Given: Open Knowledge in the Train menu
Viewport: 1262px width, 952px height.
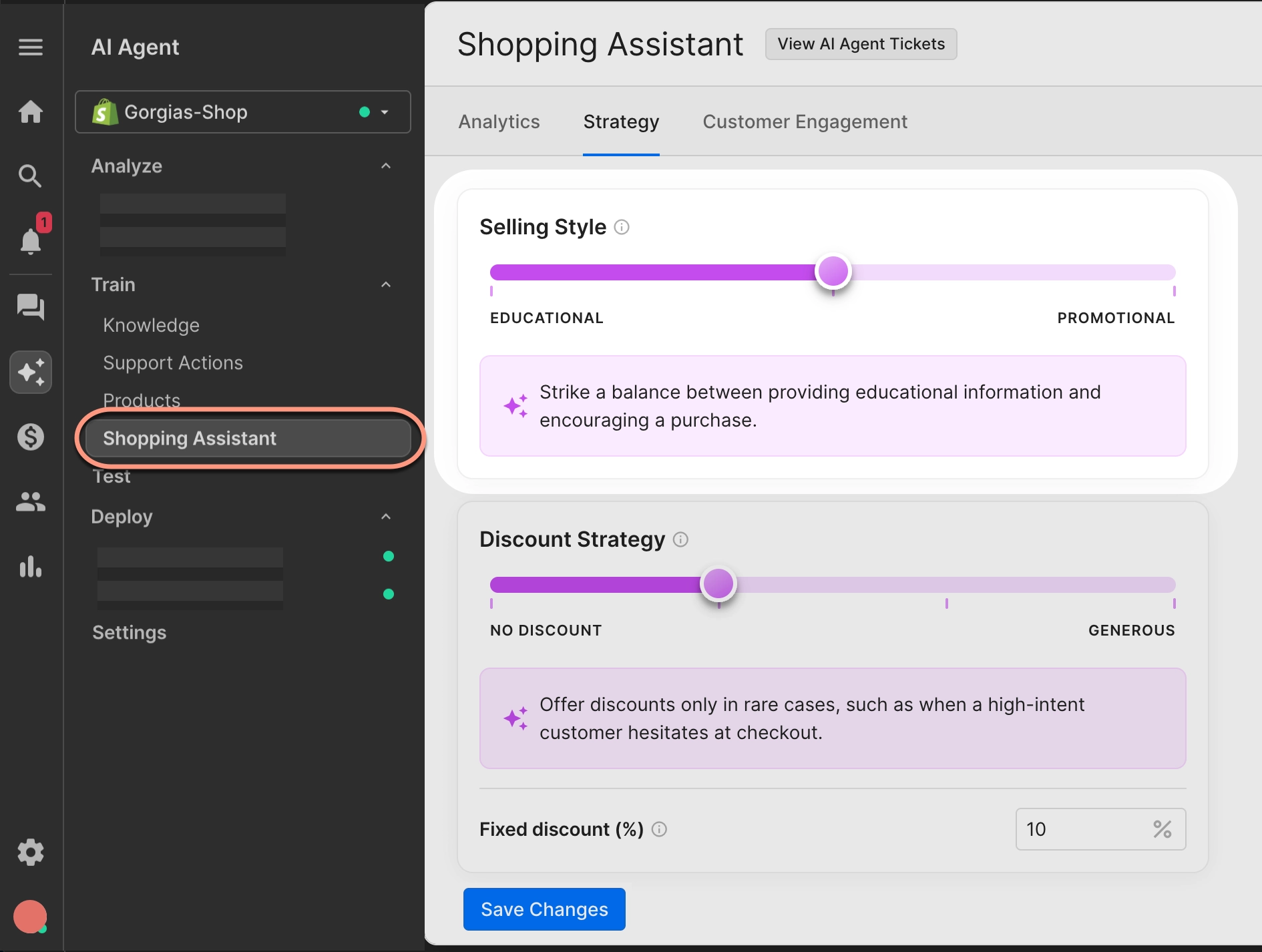Looking at the screenshot, I should [152, 325].
